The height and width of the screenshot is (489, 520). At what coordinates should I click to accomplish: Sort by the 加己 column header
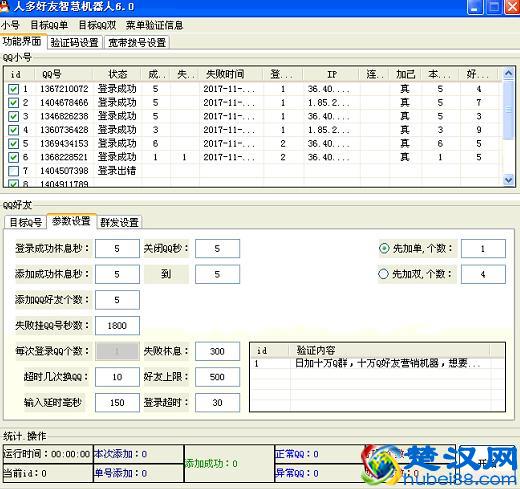405,74
